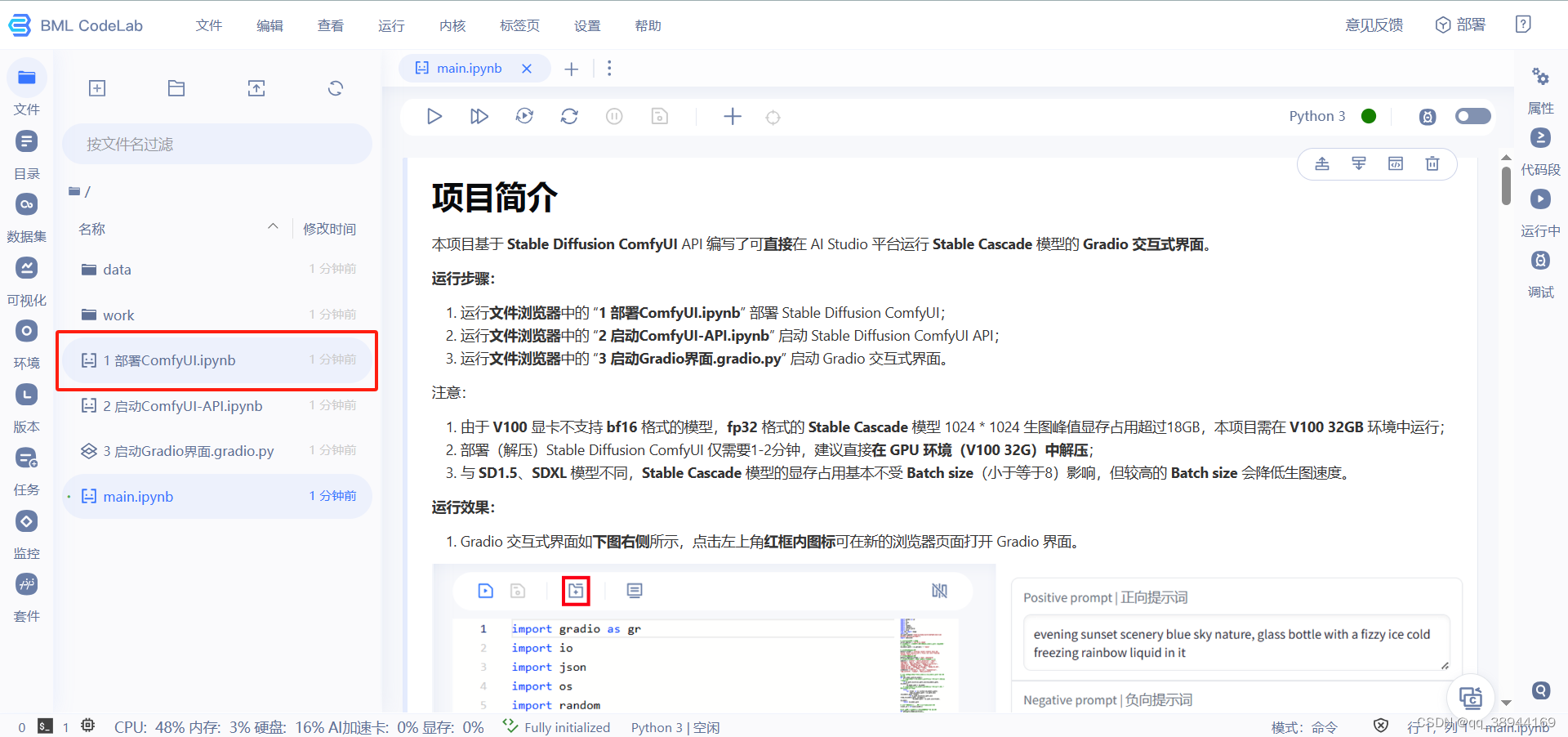Convert the current cell type icon
The image size is (1568, 737).
coord(1396,163)
